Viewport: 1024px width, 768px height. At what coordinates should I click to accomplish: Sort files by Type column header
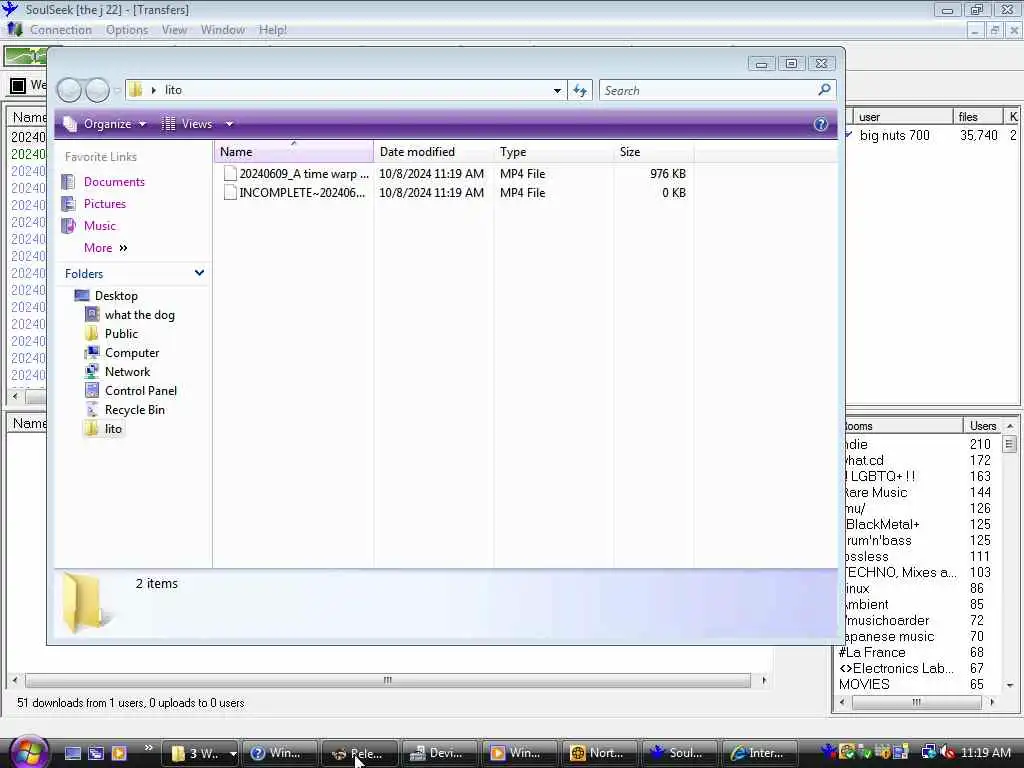pyautogui.click(x=554, y=152)
